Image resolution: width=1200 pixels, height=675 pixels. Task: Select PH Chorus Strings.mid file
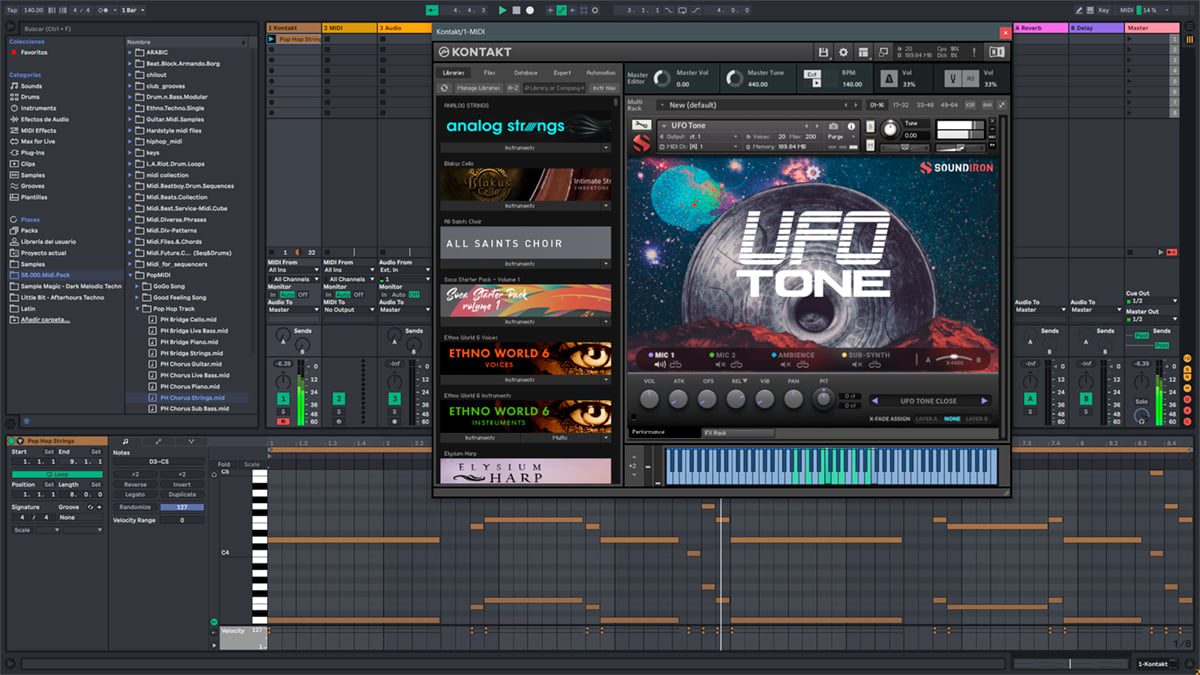(192, 398)
